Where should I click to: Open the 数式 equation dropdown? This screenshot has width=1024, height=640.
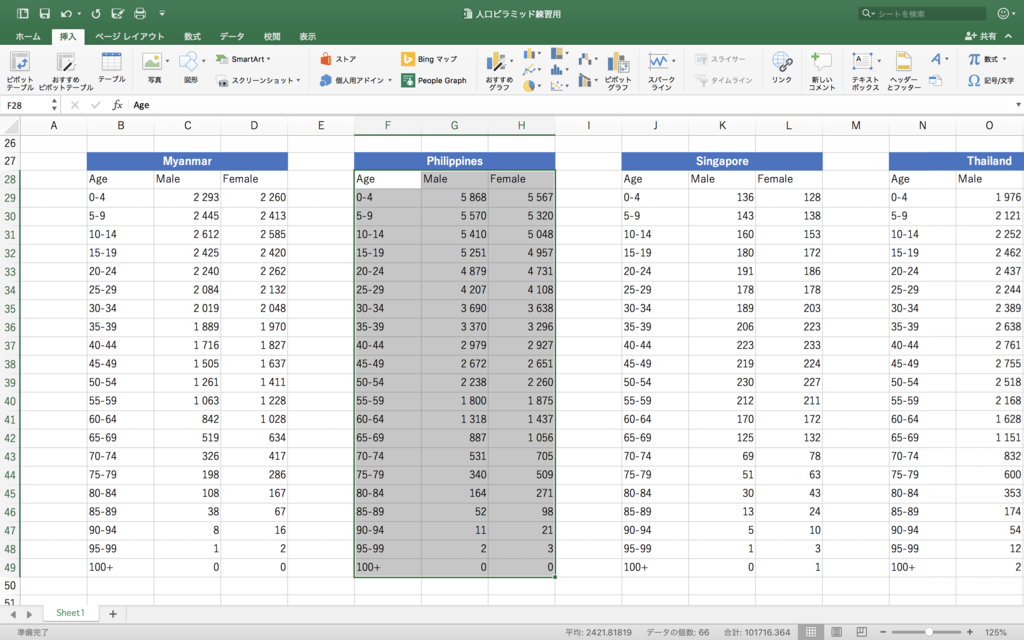pyautogui.click(x=1004, y=59)
